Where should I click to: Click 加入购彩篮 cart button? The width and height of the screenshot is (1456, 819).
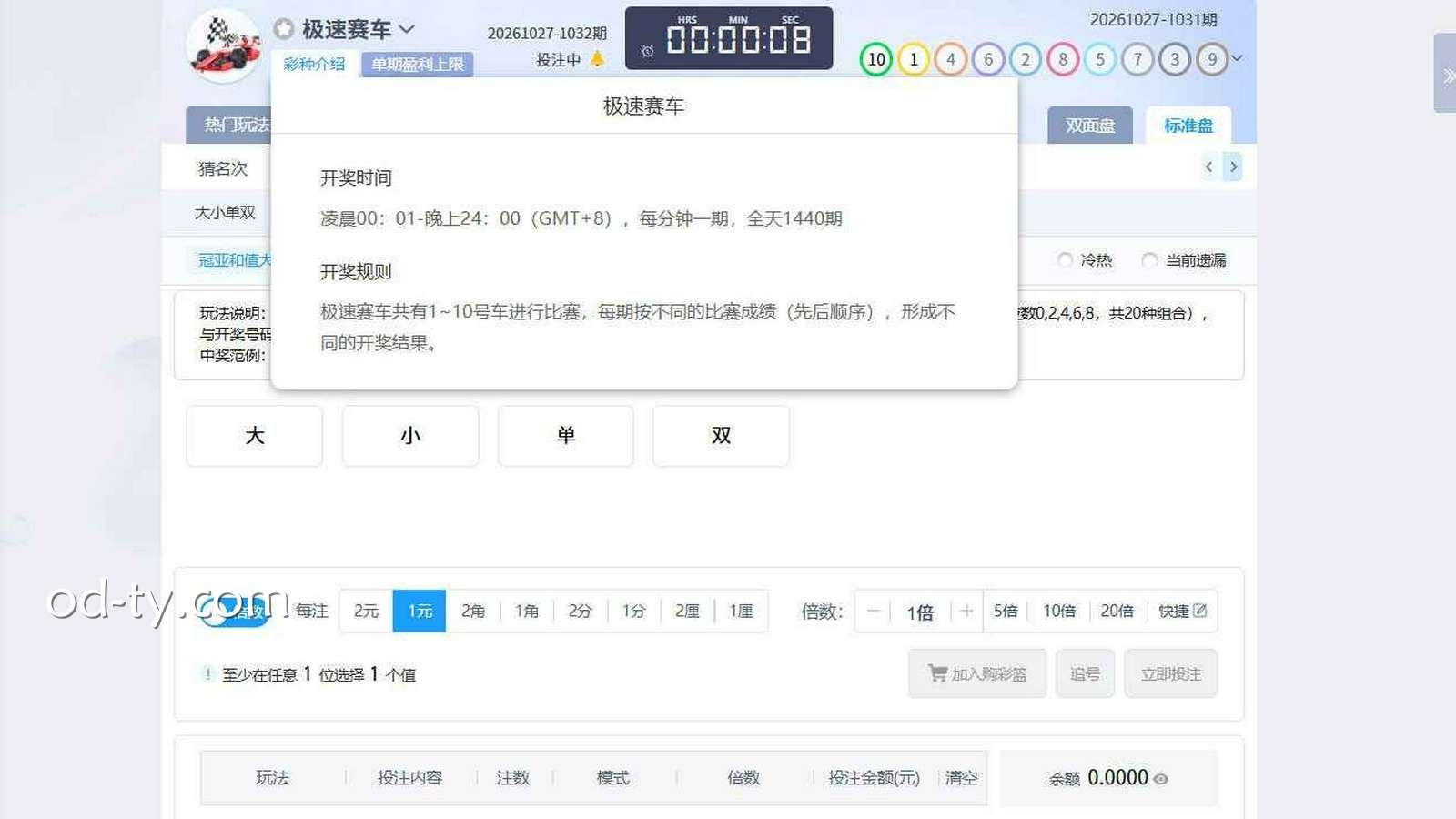coord(977,673)
